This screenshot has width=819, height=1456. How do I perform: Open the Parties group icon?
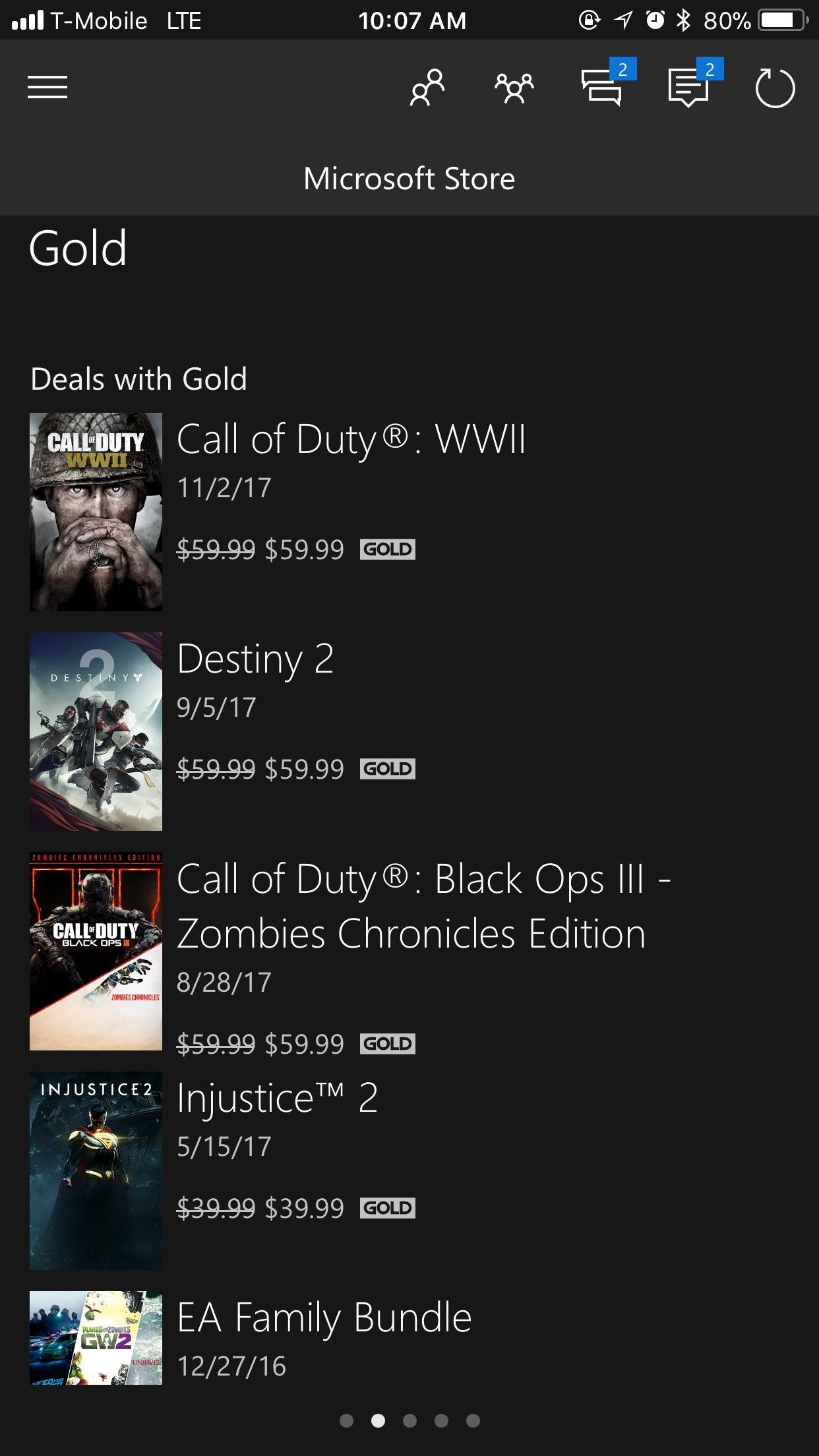514,87
